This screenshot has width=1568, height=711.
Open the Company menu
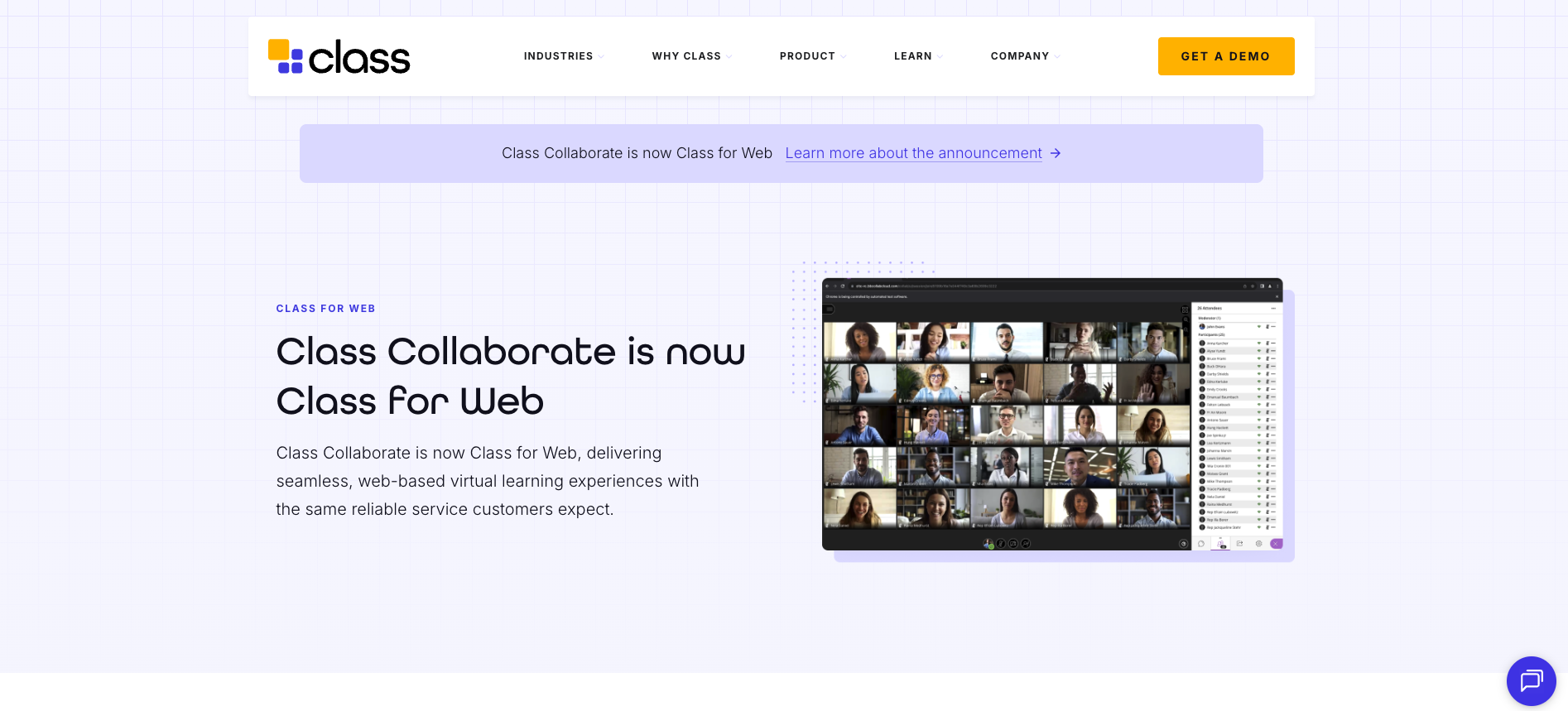pos(1019,56)
